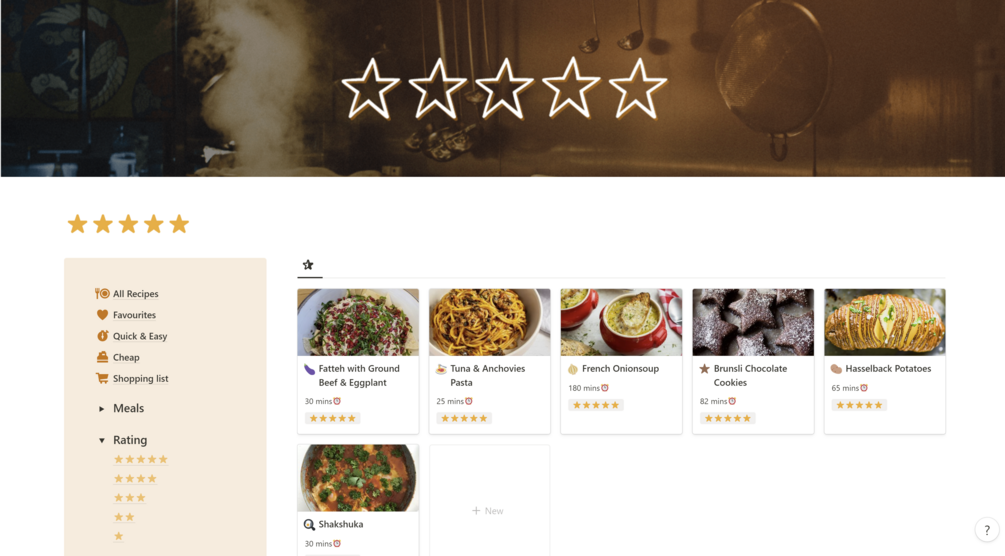Click the star icon beside Brunsli Chocolate Cookies
This screenshot has height=556, width=1005.
point(704,369)
